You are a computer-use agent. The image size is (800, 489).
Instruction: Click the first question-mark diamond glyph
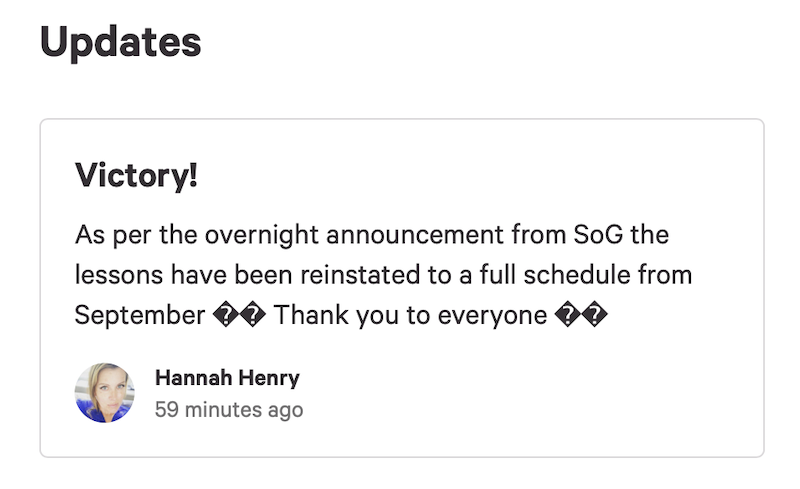[226, 315]
